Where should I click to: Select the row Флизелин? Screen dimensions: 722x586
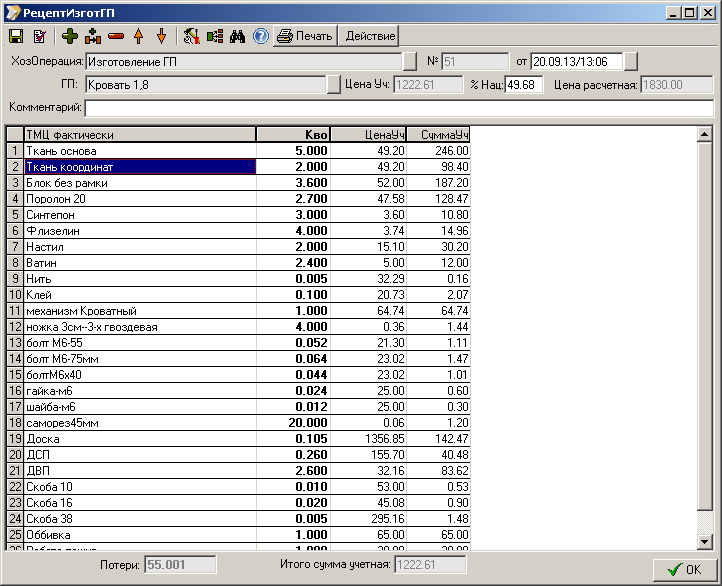click(x=238, y=231)
